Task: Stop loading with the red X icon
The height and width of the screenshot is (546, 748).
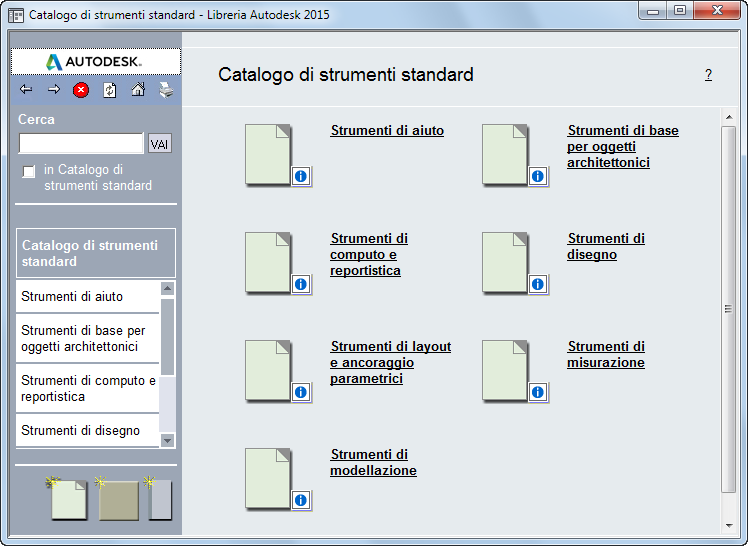Action: pos(81,90)
